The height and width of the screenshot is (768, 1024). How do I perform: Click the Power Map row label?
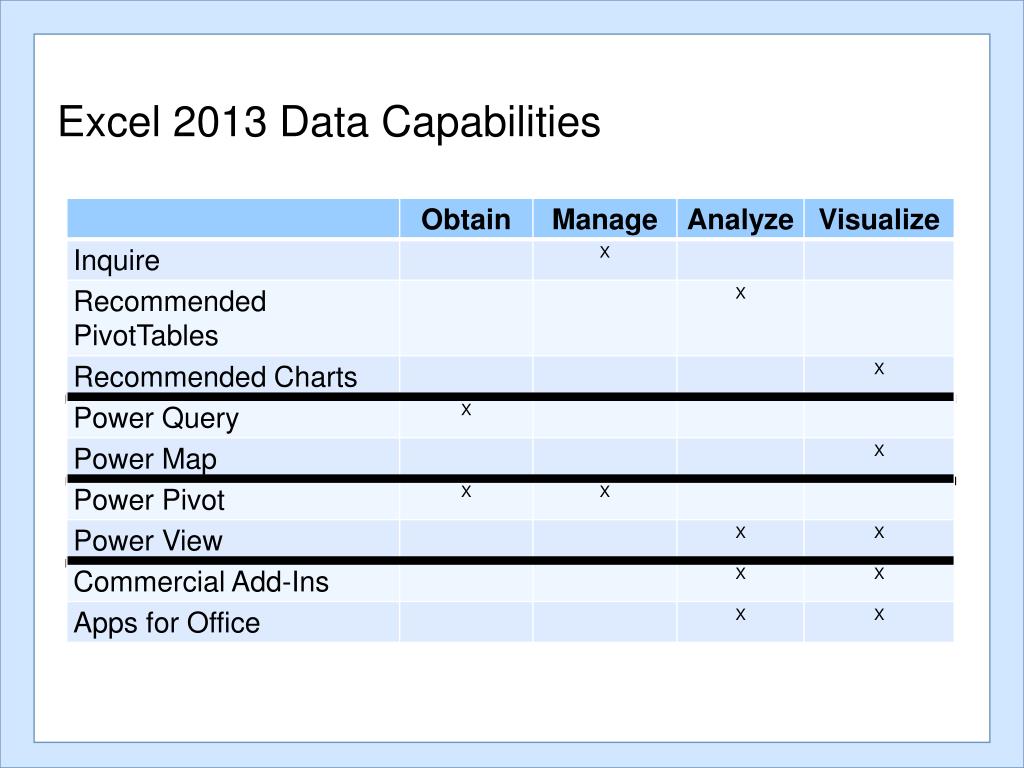[145, 459]
